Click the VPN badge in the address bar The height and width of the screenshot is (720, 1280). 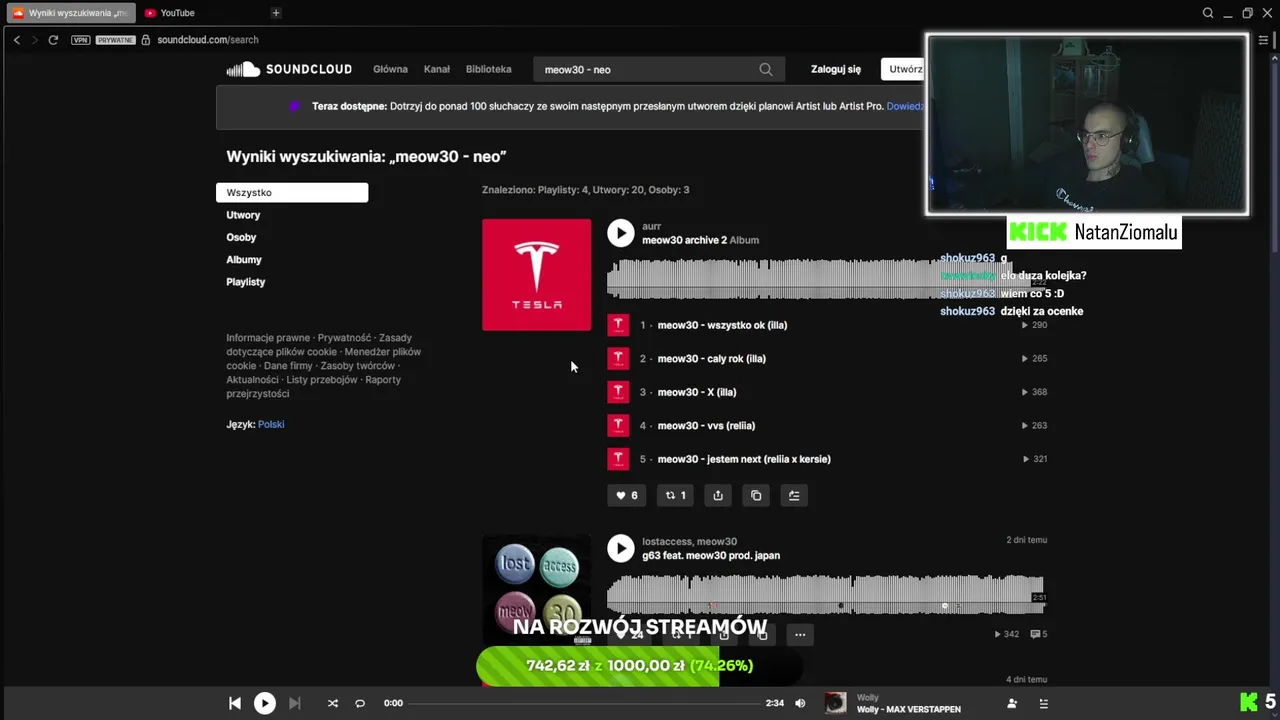tap(81, 40)
